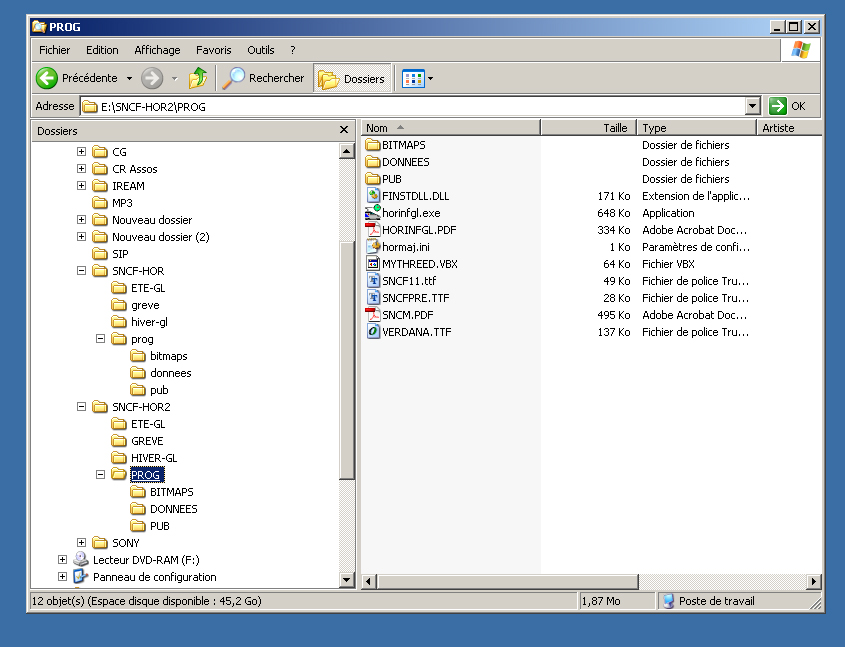Select the horinfgl.exe application icon
The width and height of the screenshot is (845, 647).
click(373, 213)
